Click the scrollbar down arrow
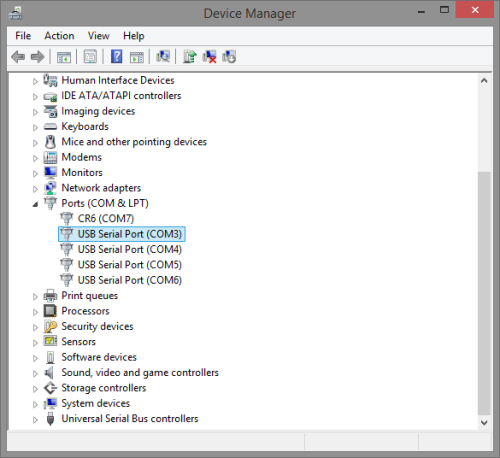The height and width of the screenshot is (458, 500). [x=484, y=423]
